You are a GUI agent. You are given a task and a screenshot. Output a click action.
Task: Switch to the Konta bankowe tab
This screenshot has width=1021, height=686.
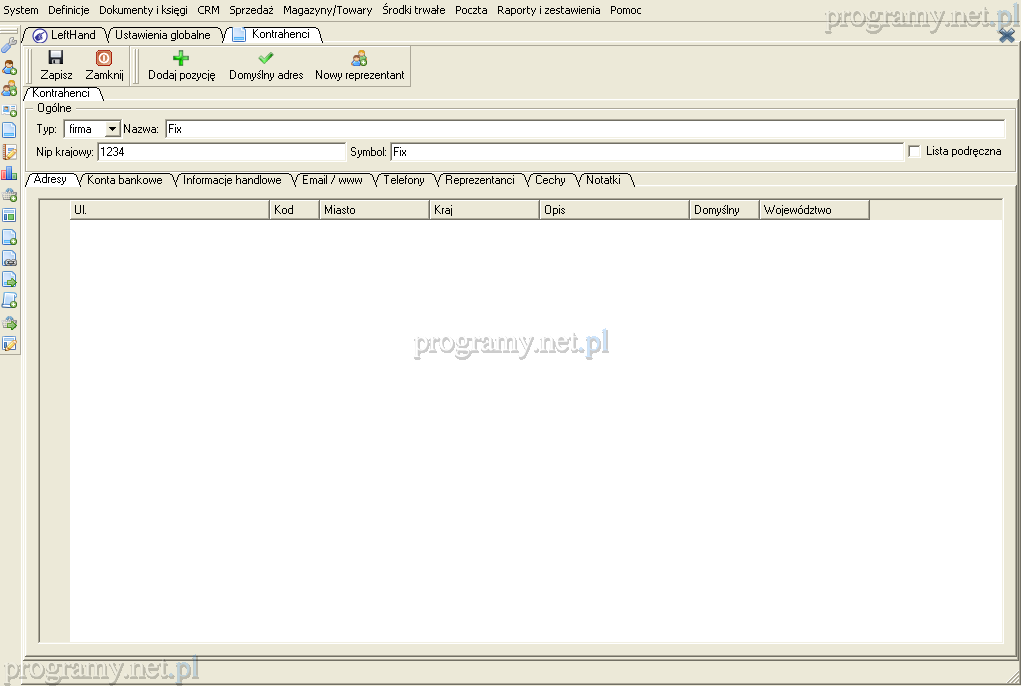point(124,180)
